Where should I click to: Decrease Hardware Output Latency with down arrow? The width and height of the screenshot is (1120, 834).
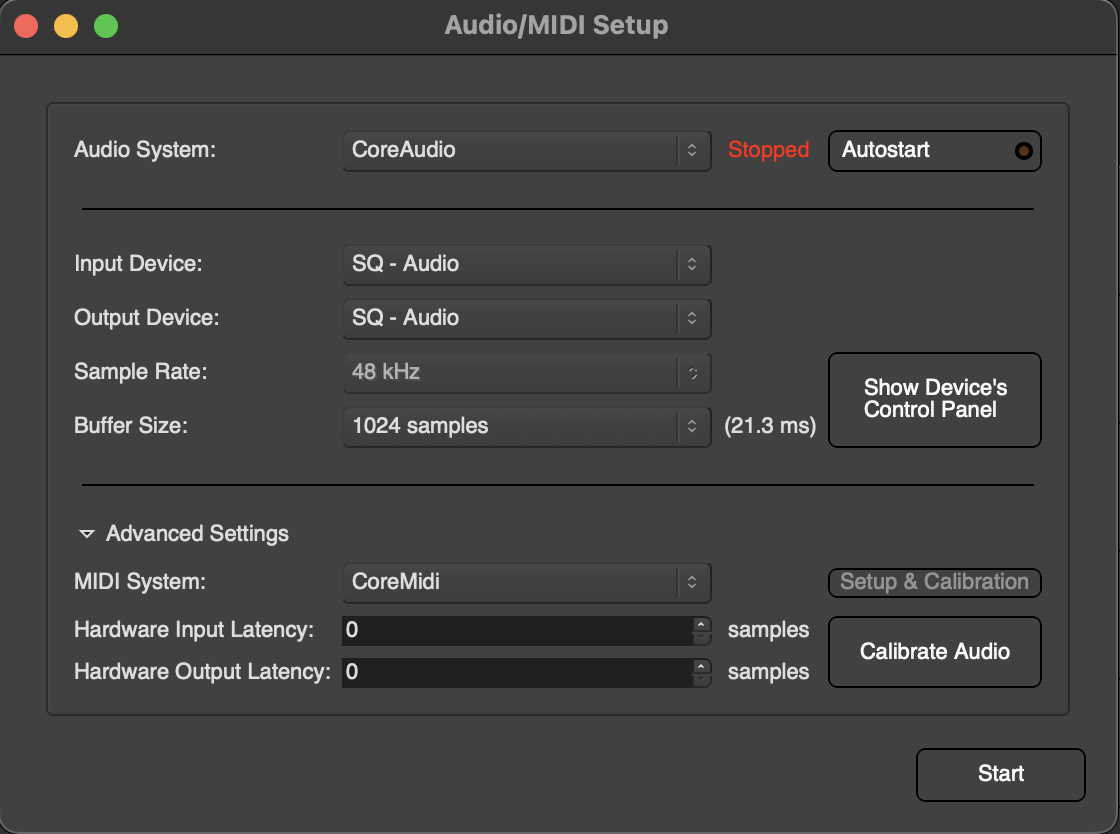pyautogui.click(x=702, y=679)
